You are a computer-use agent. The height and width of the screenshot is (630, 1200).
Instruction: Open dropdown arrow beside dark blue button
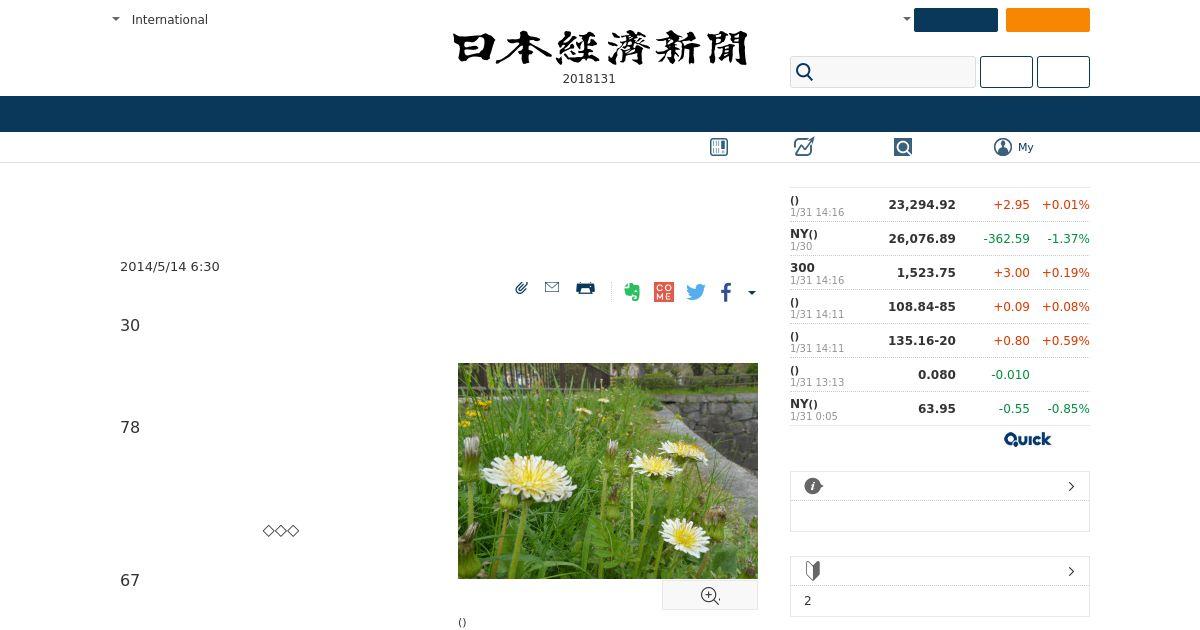click(x=907, y=19)
